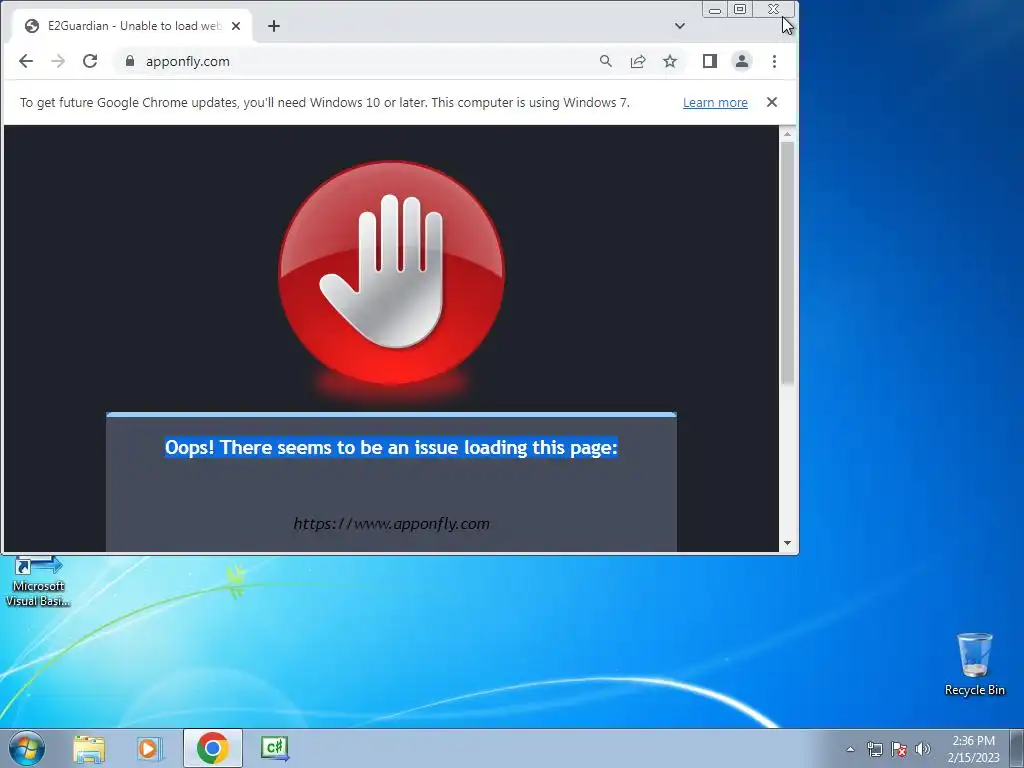Open the Chrome side panel
1024x768 pixels.
coord(710,61)
